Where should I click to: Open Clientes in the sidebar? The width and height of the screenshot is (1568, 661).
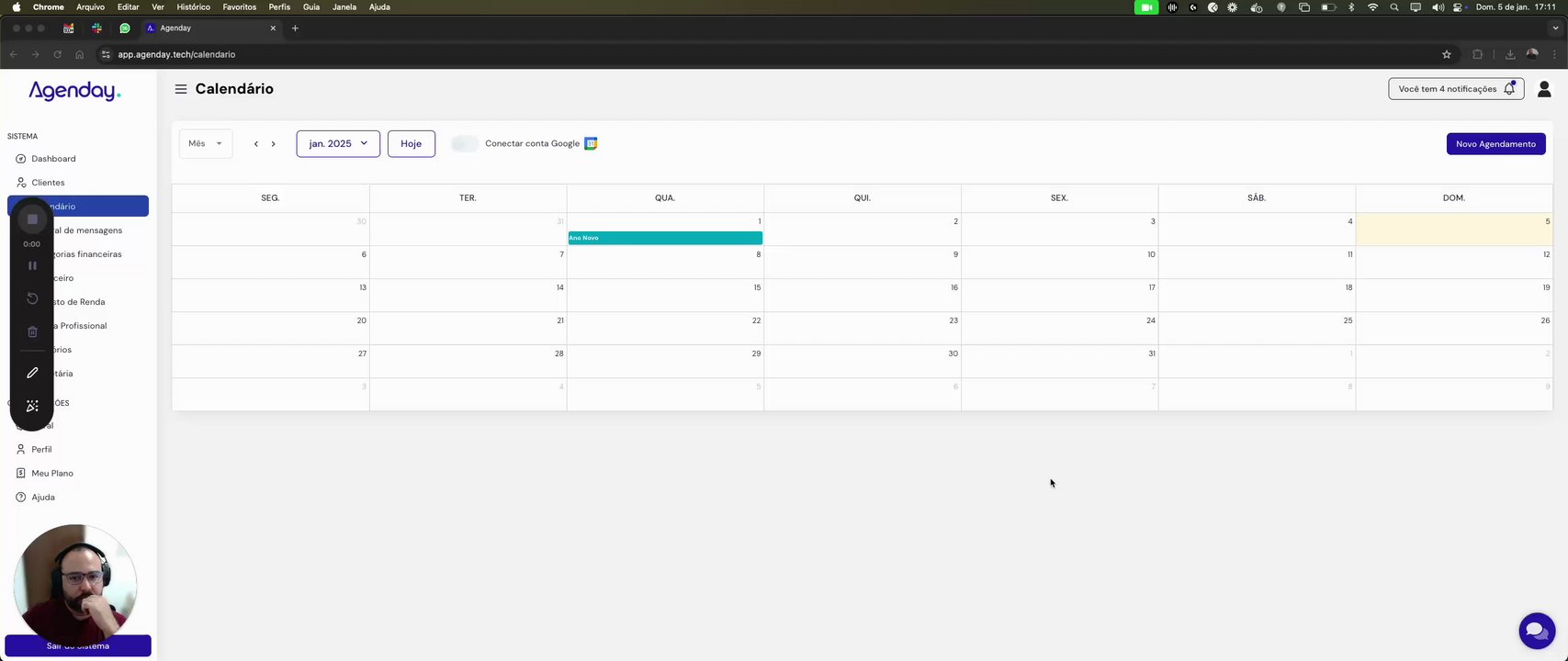[77, 183]
